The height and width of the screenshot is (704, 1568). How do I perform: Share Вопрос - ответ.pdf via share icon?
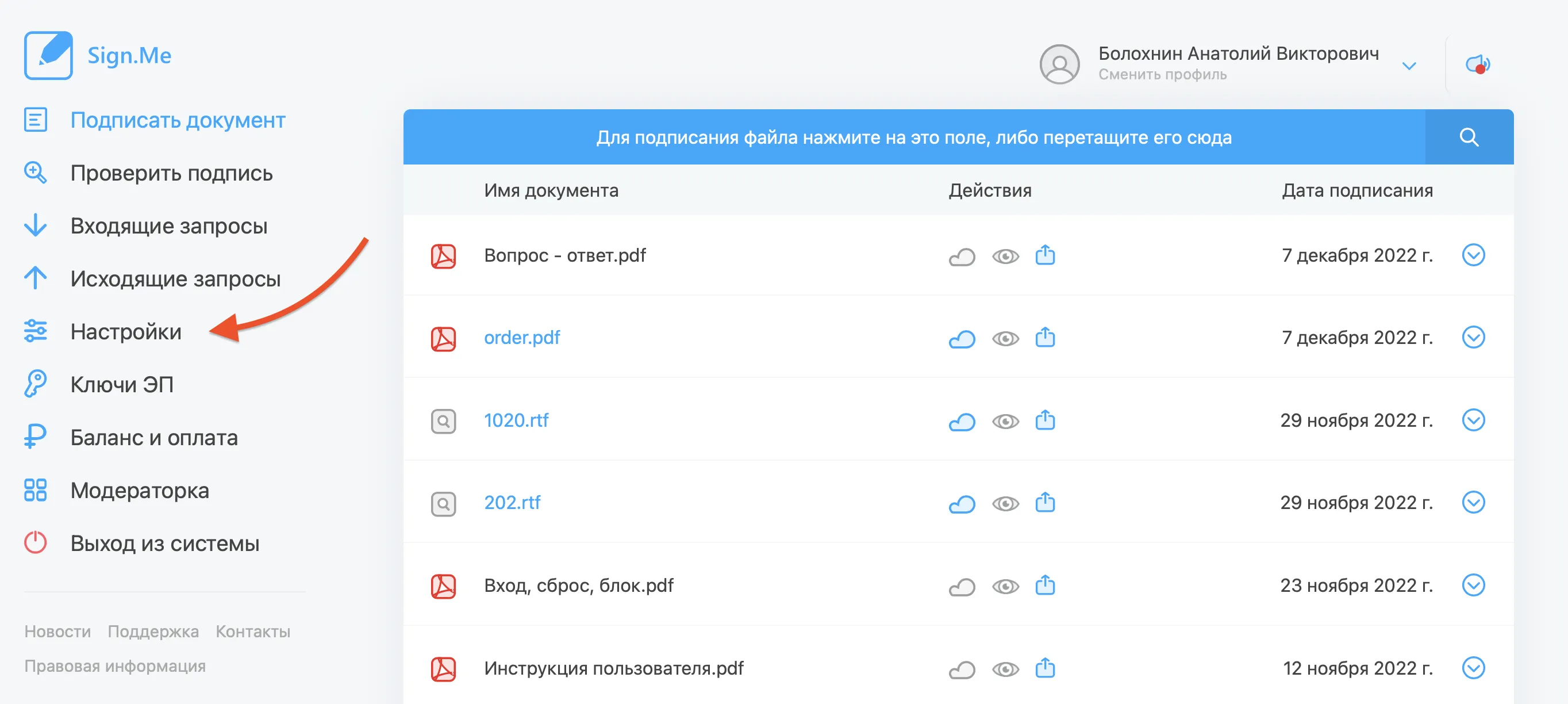tap(1045, 255)
